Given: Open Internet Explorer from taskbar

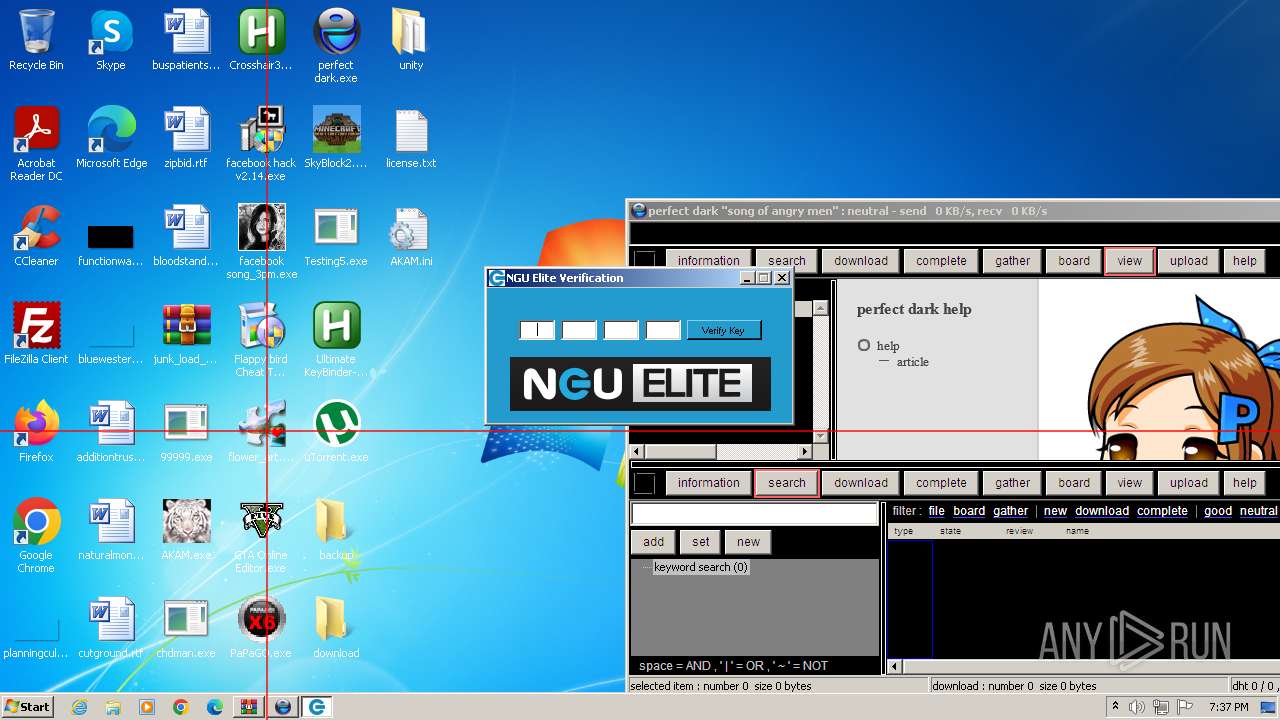Looking at the screenshot, I should click(79, 707).
